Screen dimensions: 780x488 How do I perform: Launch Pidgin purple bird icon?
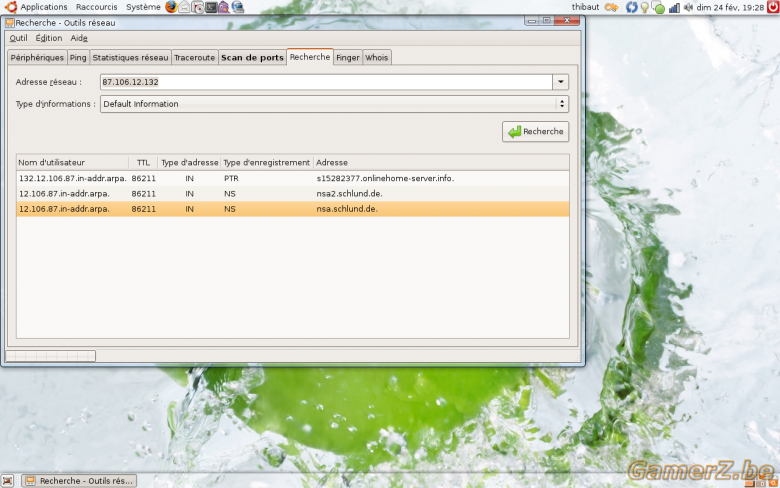click(224, 7)
